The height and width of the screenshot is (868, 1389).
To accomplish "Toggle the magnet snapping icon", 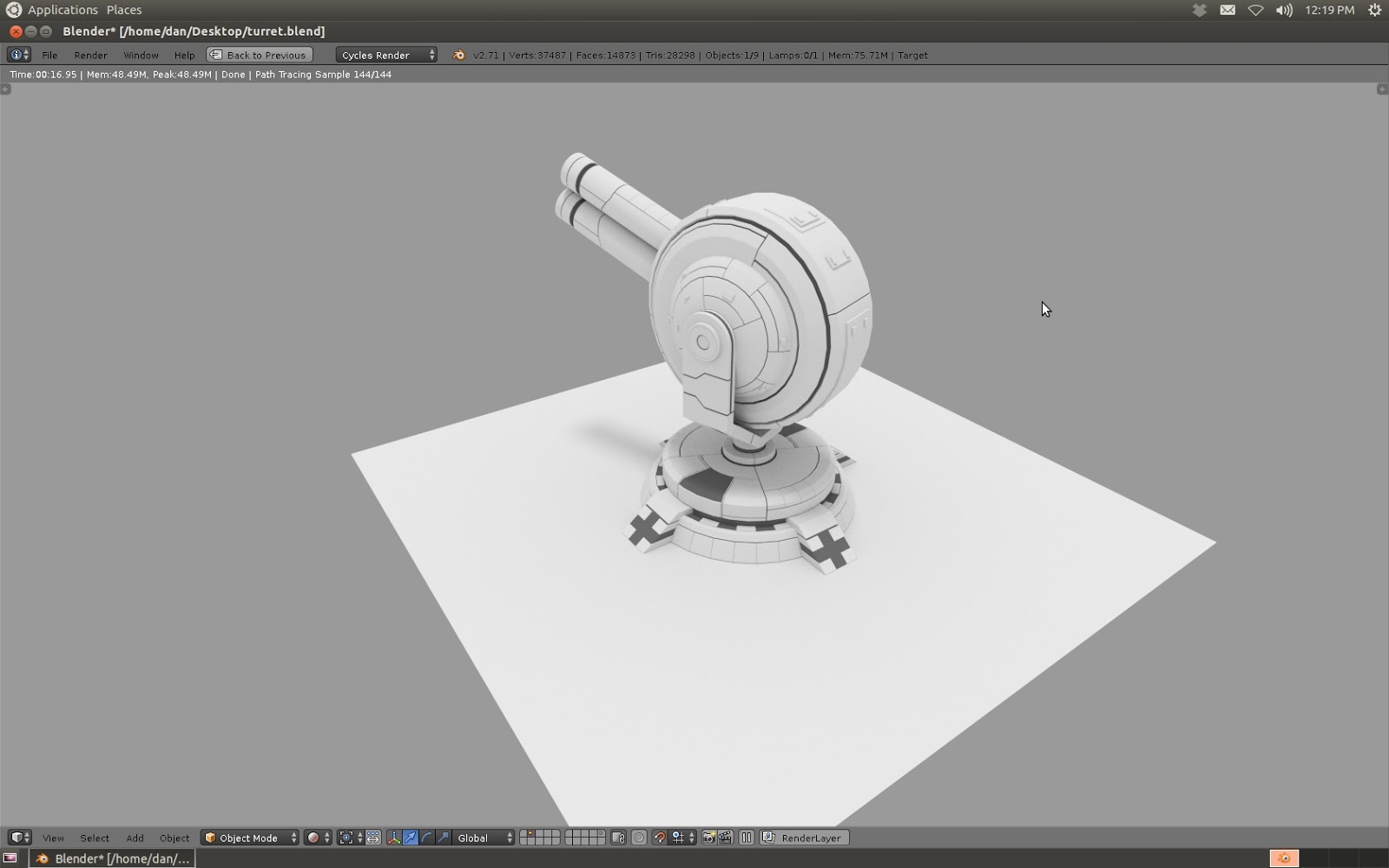I will pos(658,838).
